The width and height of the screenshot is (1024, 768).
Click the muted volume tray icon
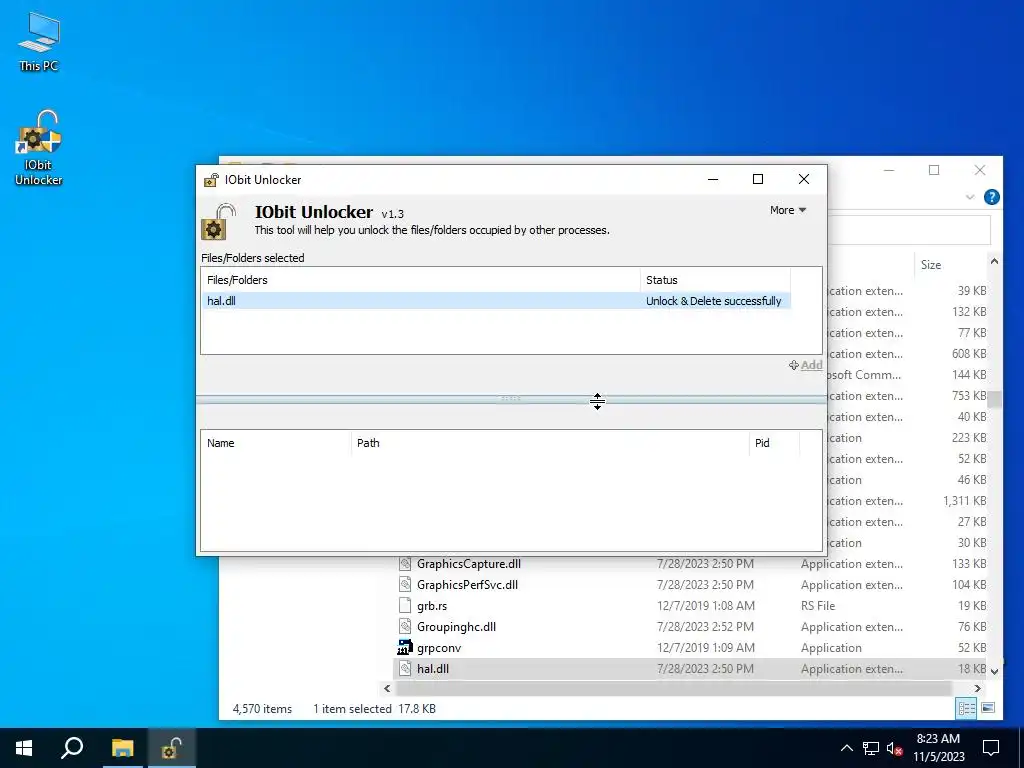pyautogui.click(x=894, y=748)
